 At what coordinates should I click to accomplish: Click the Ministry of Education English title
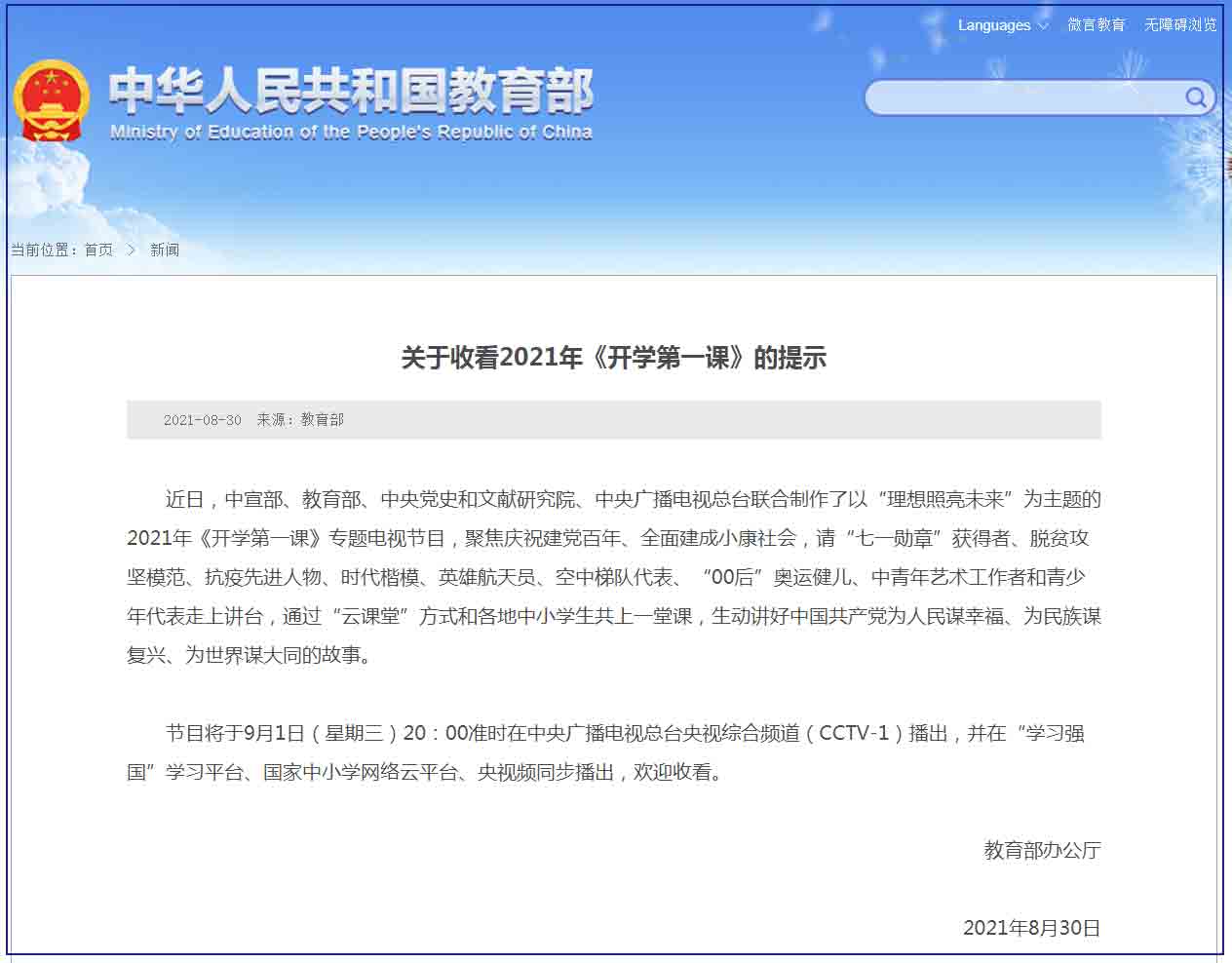(x=351, y=132)
